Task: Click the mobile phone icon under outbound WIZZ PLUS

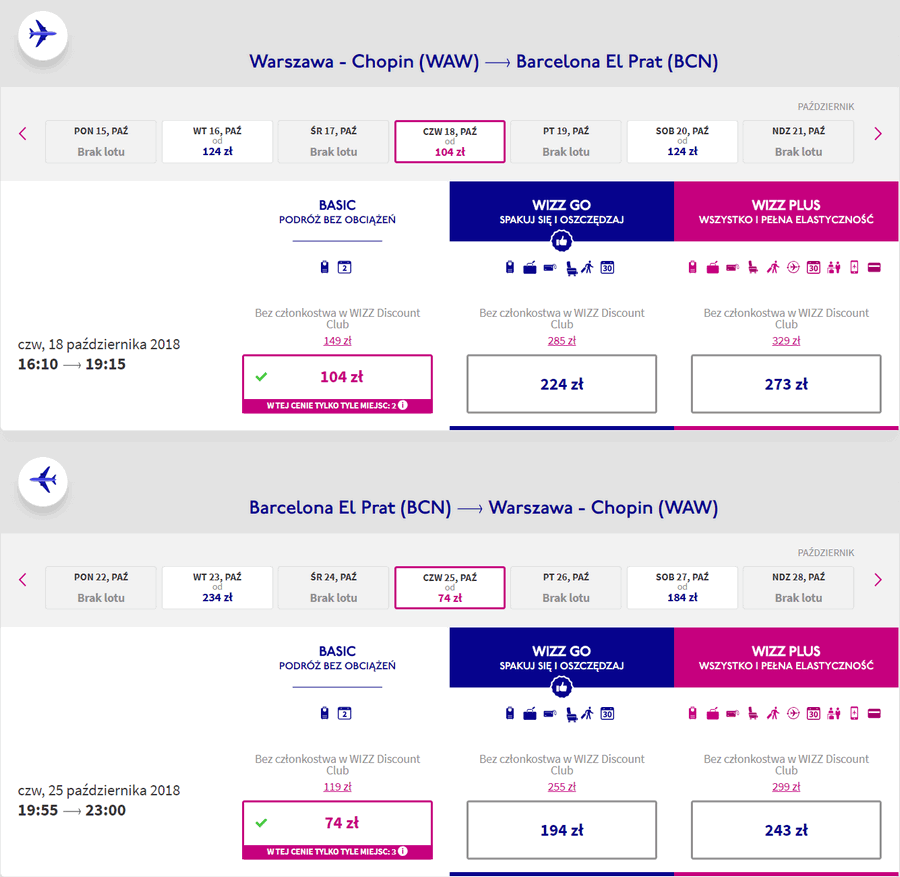Action: pyautogui.click(x=854, y=267)
